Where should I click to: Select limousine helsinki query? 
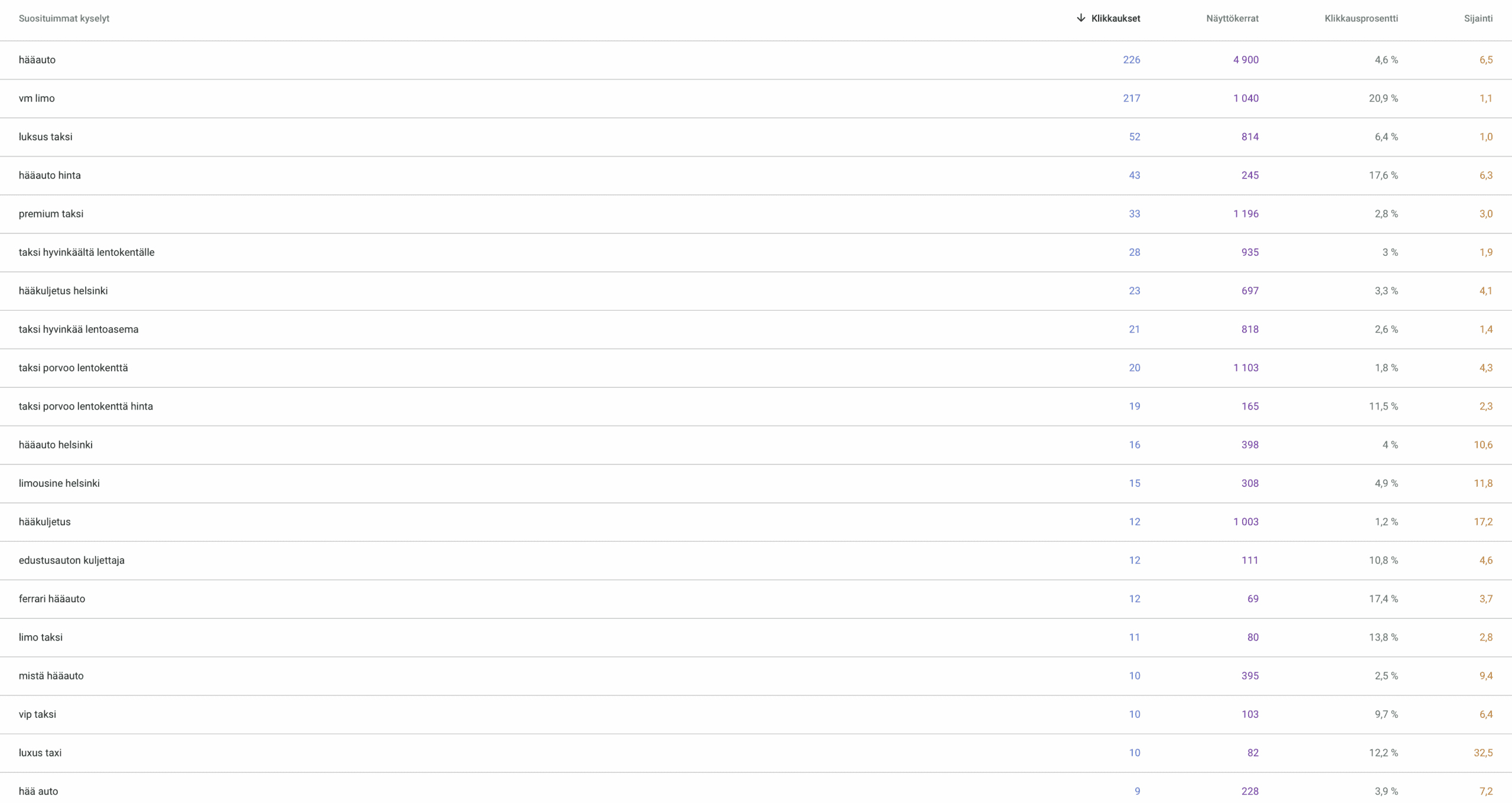pos(59,483)
